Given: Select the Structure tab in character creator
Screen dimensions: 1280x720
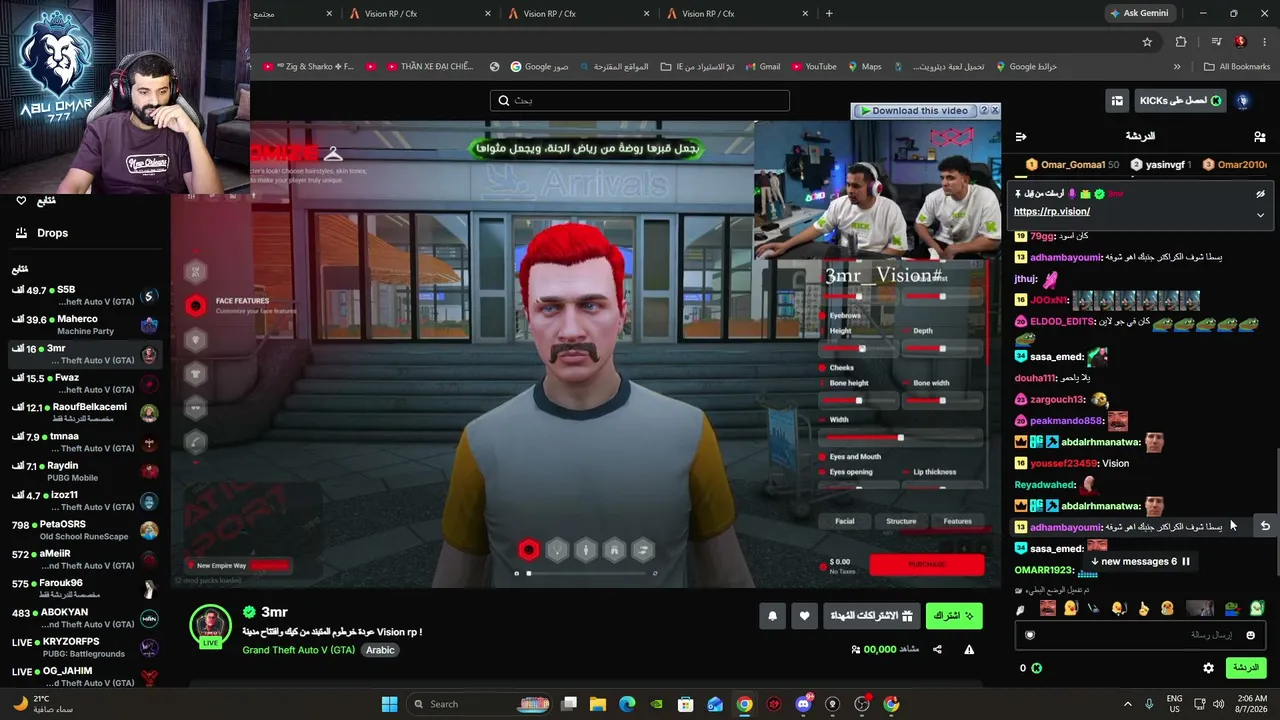Looking at the screenshot, I should tap(901, 521).
